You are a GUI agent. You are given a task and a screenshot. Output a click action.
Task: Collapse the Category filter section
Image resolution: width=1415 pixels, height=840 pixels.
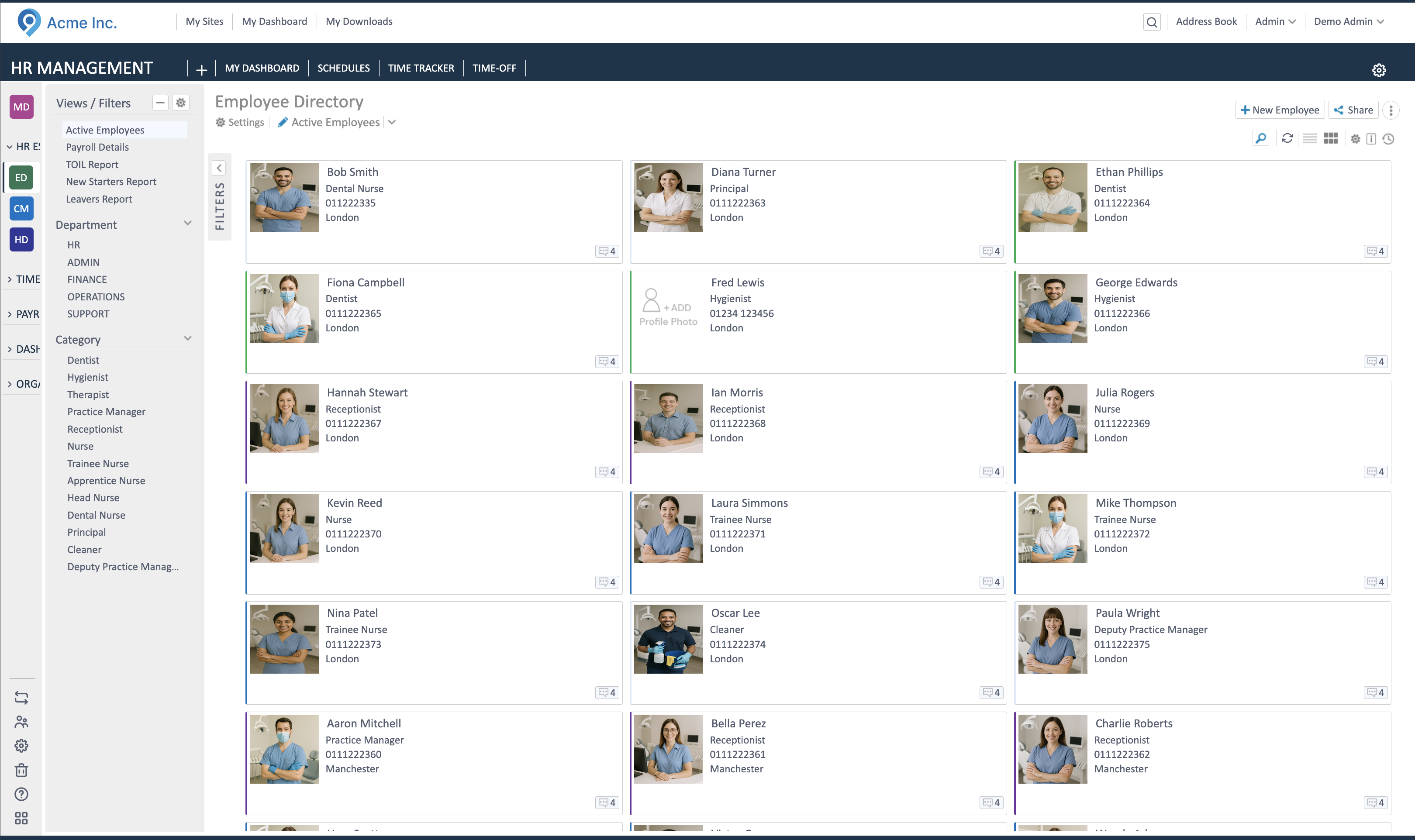point(187,338)
